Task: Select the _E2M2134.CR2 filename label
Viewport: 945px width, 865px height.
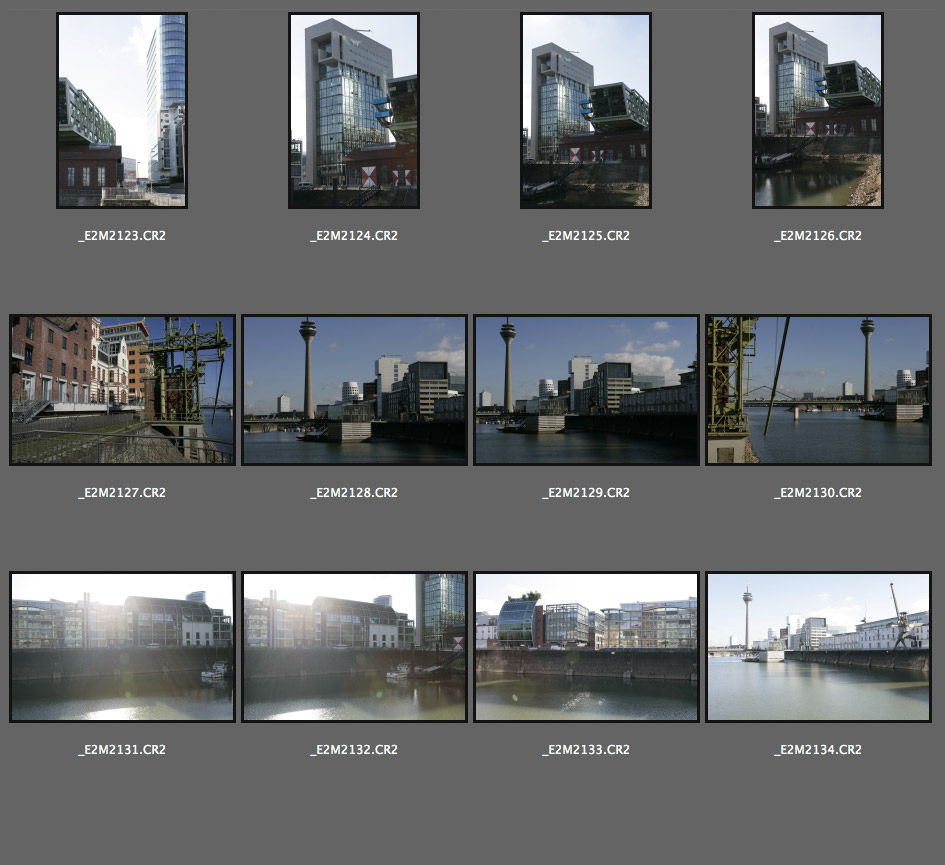Action: click(x=818, y=750)
